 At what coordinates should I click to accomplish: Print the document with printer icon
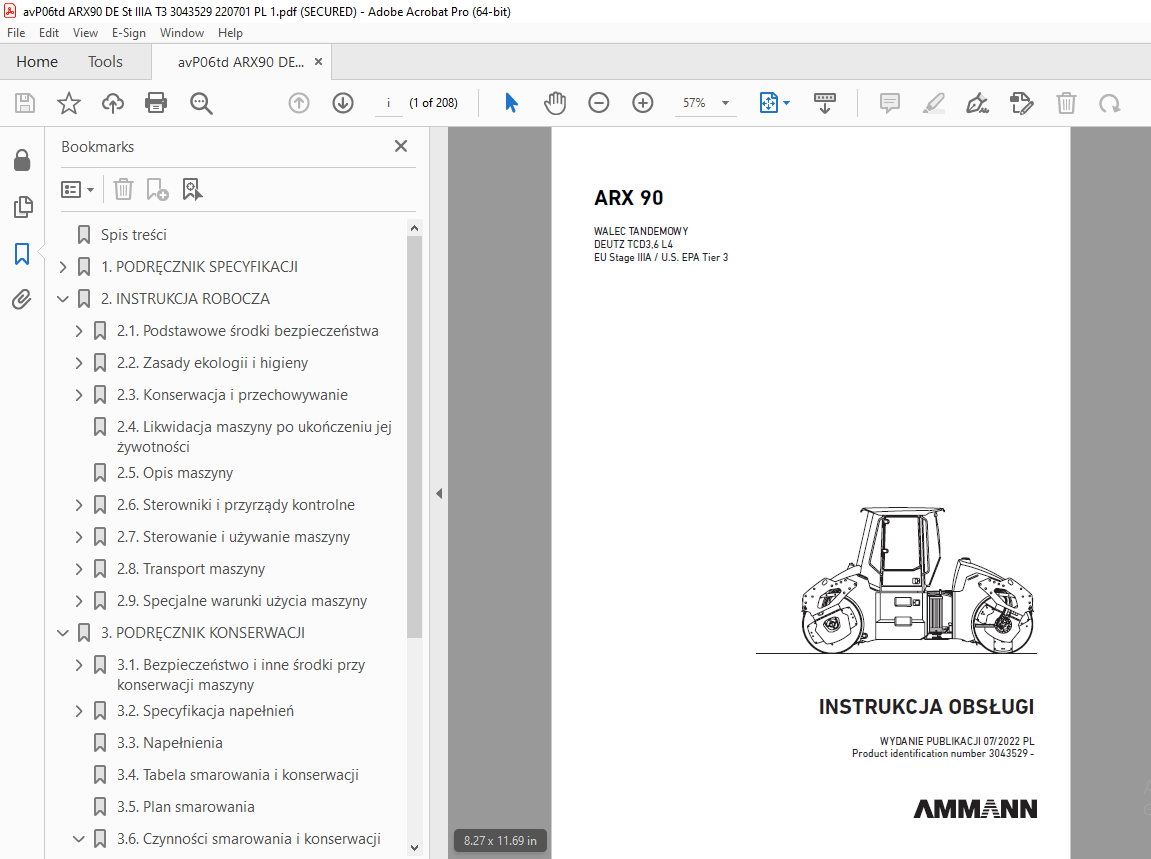pyautogui.click(x=156, y=103)
